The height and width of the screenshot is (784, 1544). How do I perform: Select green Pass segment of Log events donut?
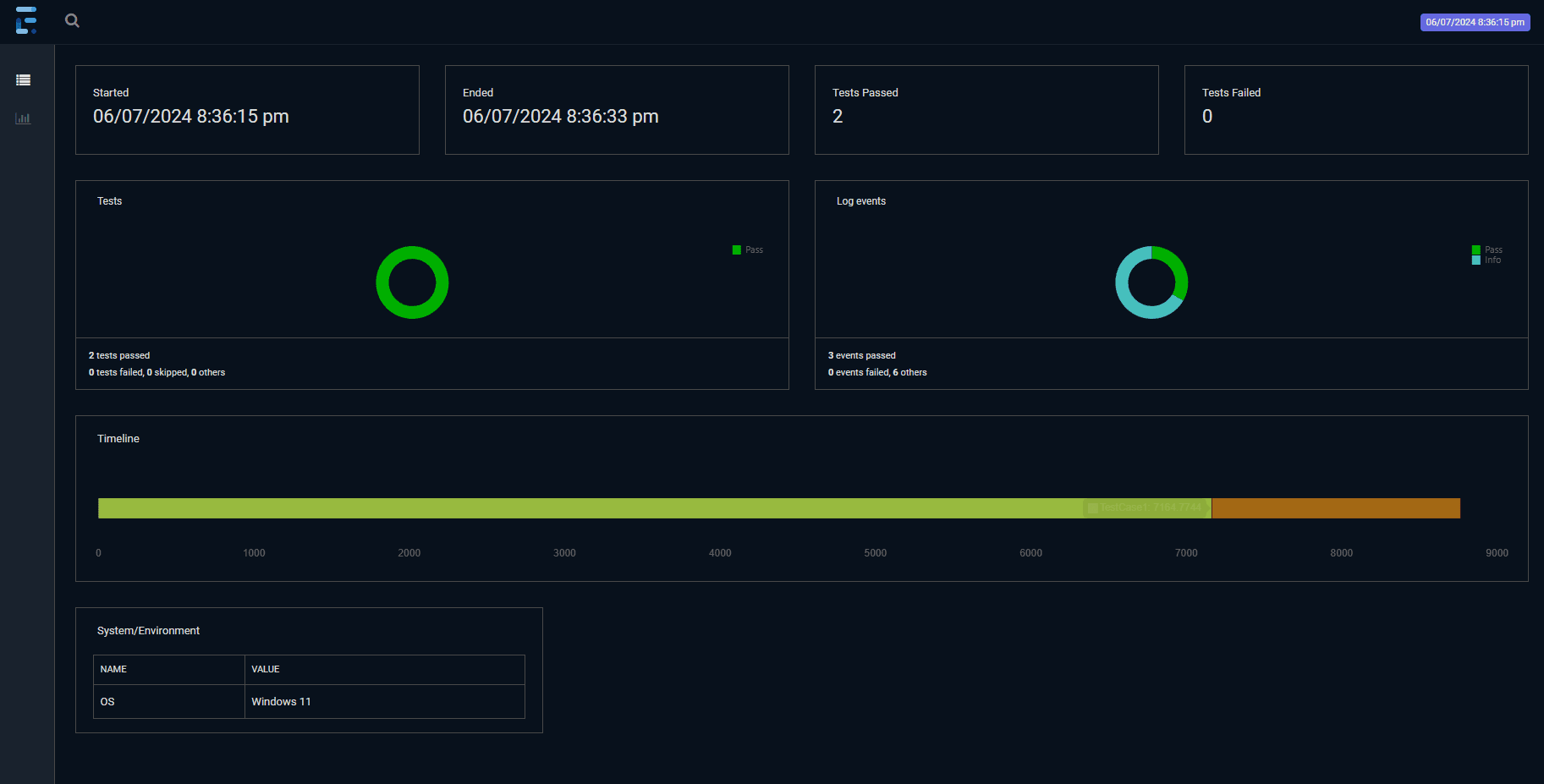[x=1178, y=267]
